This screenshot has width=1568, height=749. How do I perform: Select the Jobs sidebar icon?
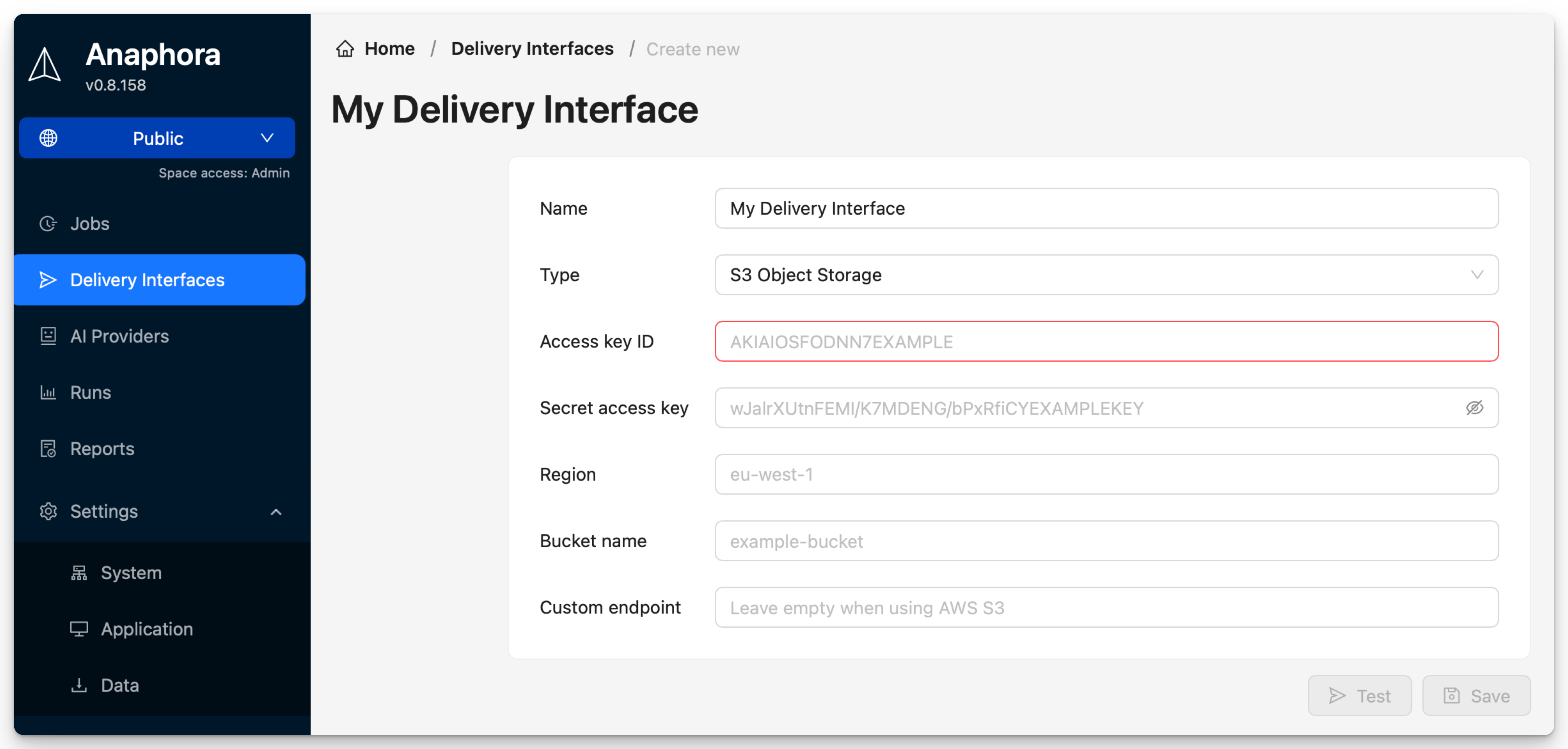(x=48, y=223)
